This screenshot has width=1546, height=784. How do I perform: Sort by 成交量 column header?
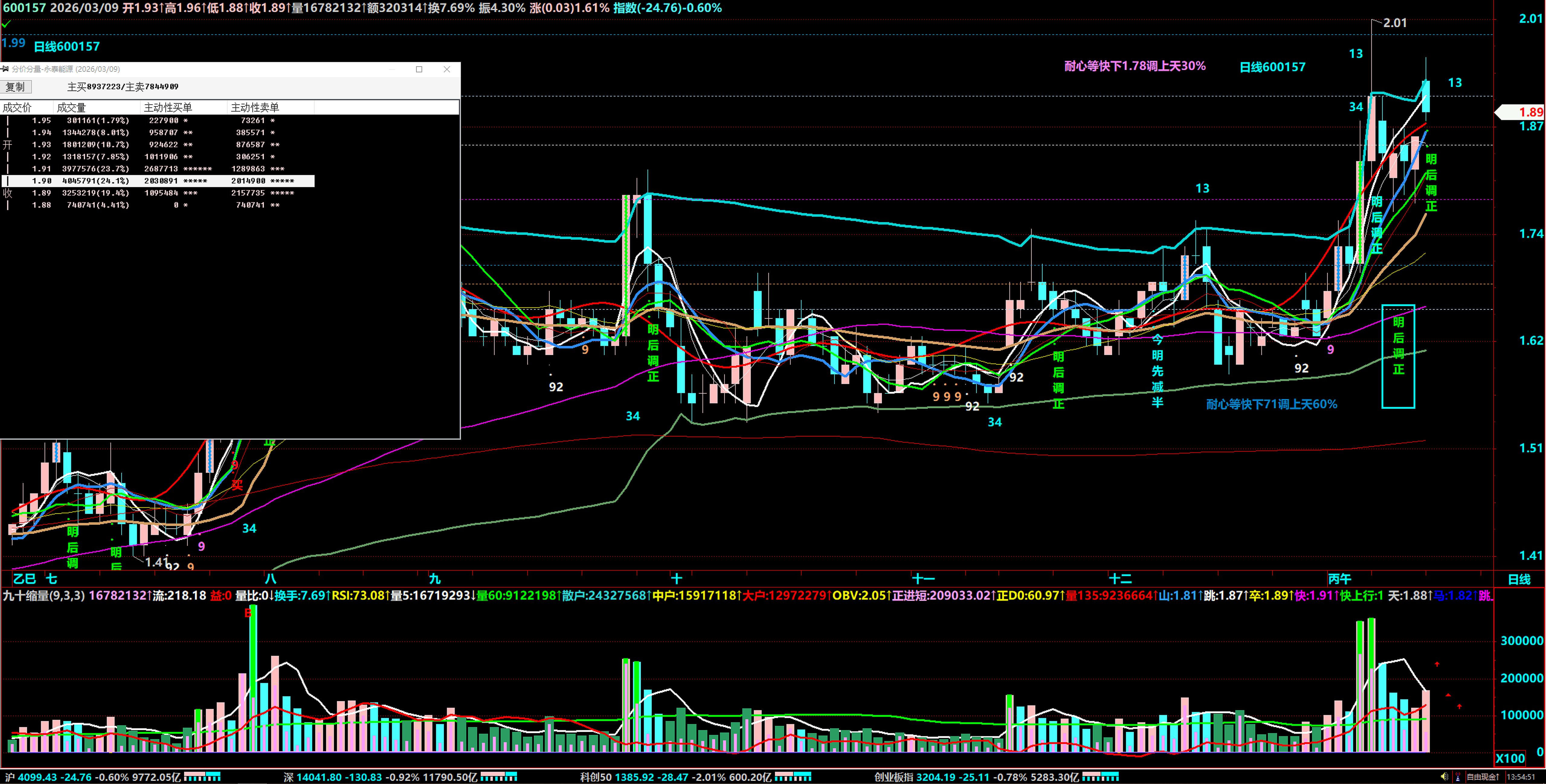(71, 108)
